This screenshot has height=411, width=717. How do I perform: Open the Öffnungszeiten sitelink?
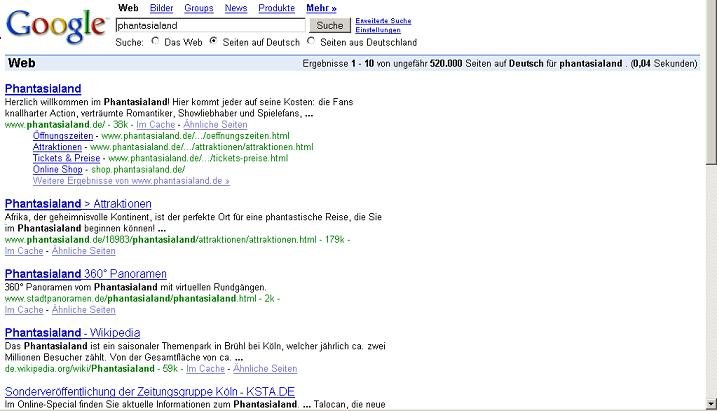coord(63,136)
